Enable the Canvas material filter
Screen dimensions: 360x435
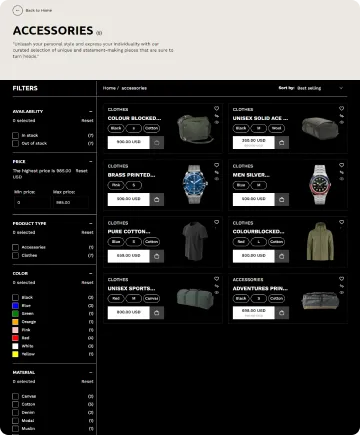[15, 396]
